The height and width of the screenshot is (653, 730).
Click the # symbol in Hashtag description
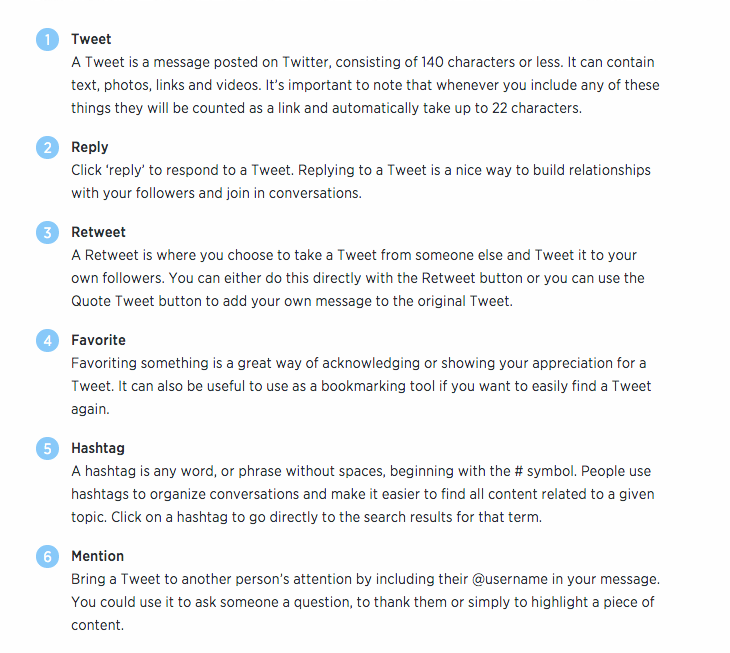[519, 471]
